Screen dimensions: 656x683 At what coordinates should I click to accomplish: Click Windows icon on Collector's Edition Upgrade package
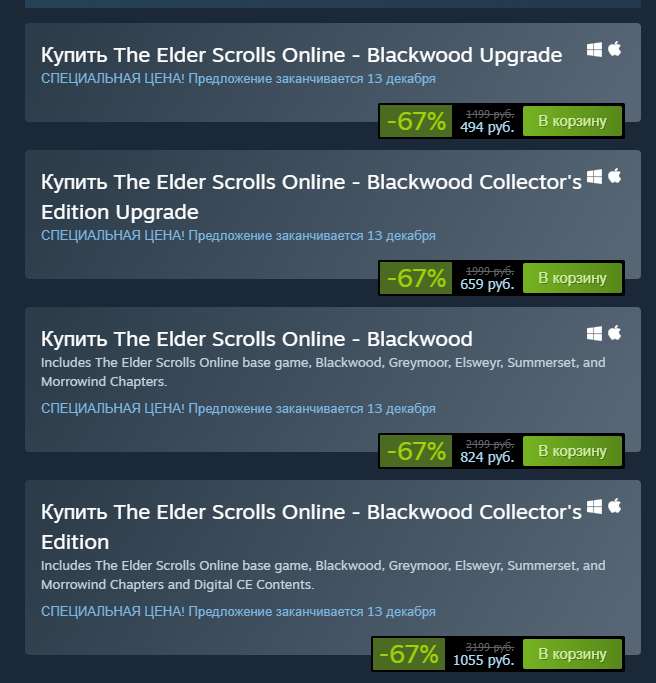point(594,177)
